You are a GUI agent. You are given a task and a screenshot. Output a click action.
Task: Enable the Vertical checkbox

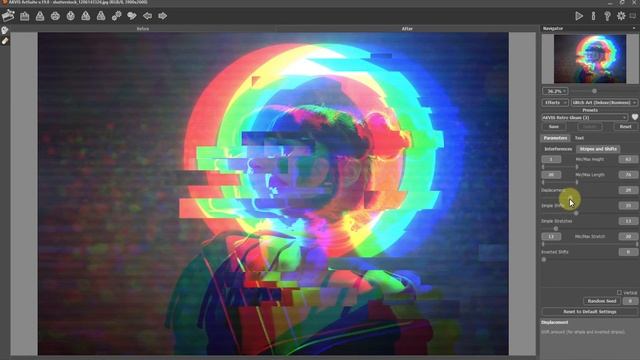tap(619, 292)
